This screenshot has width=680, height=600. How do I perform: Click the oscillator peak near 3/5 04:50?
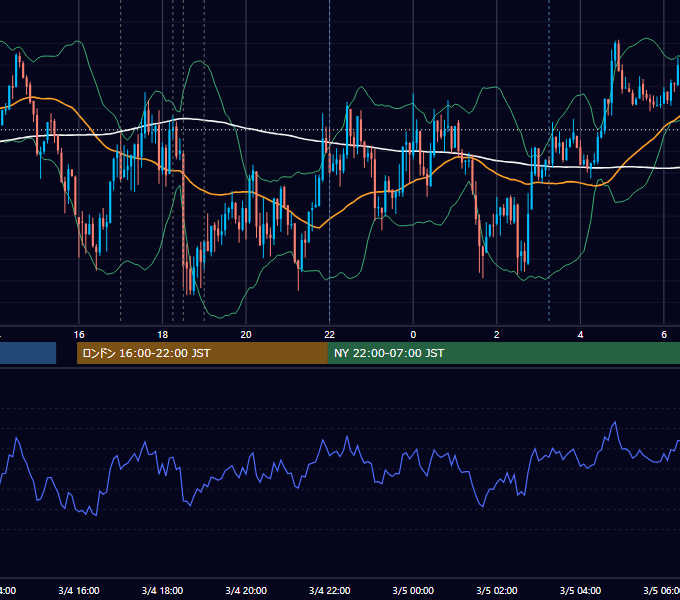(615, 422)
